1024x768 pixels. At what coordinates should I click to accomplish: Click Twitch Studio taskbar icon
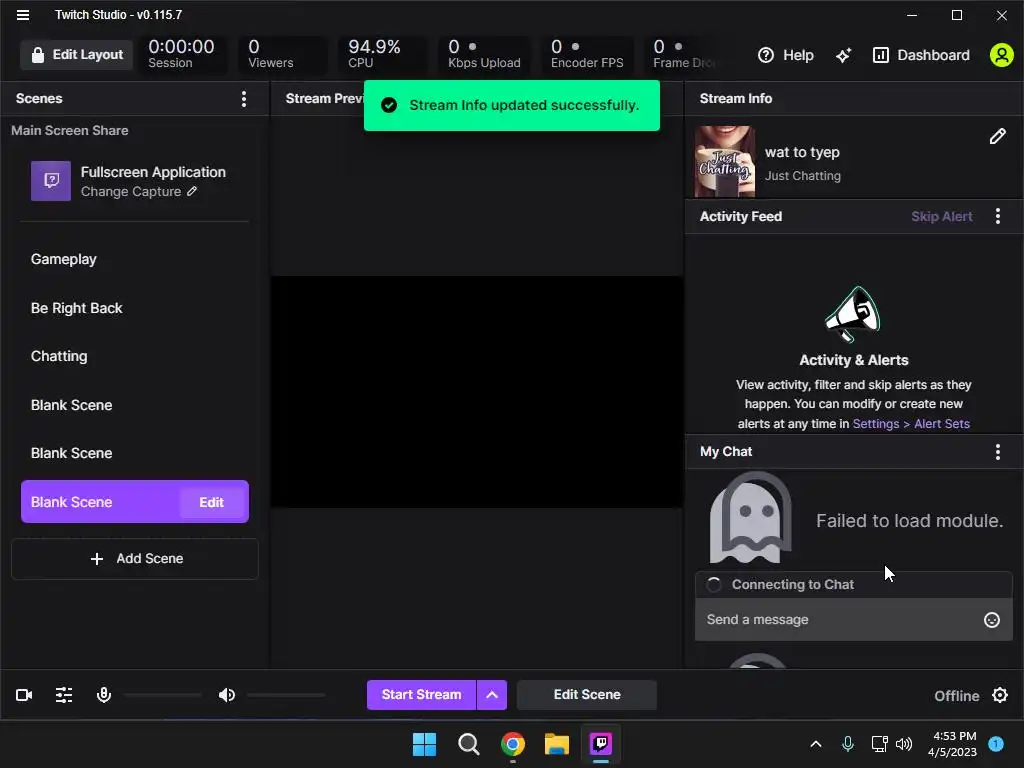click(601, 744)
